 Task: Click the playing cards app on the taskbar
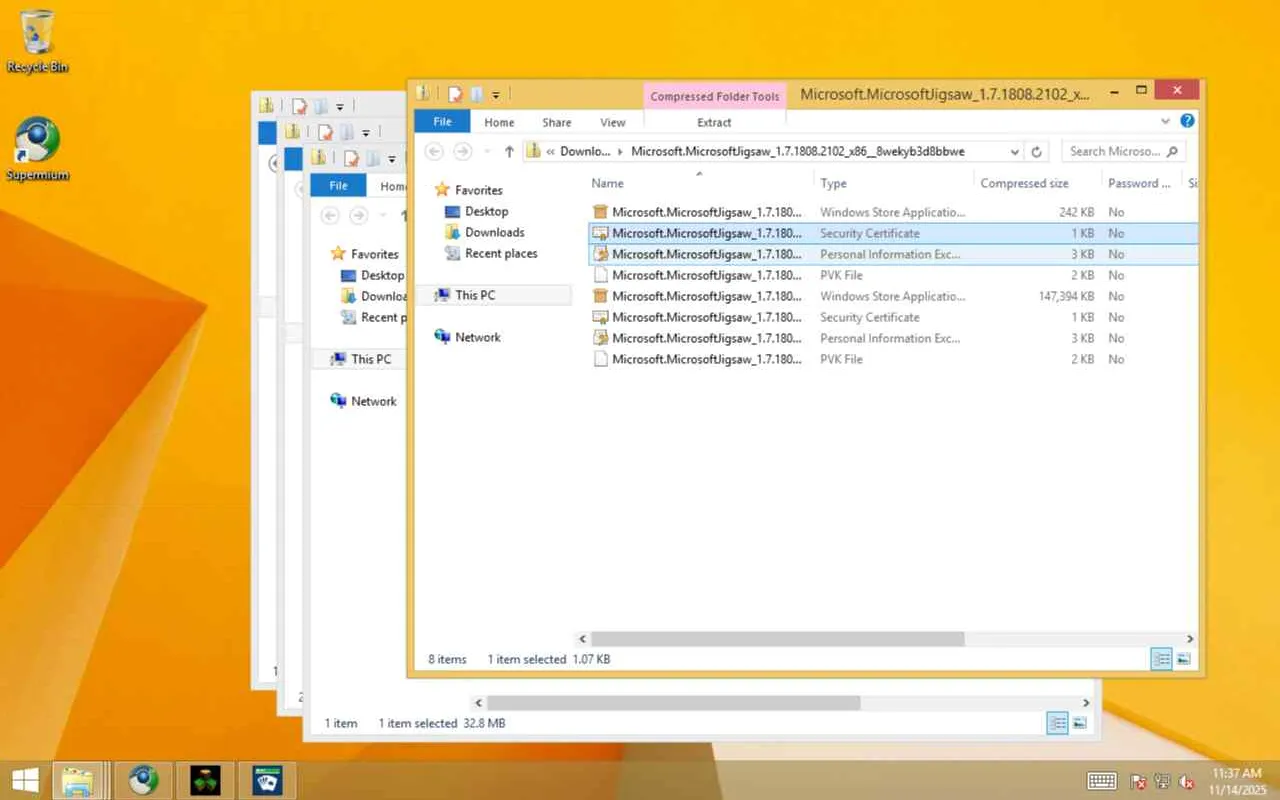267,780
